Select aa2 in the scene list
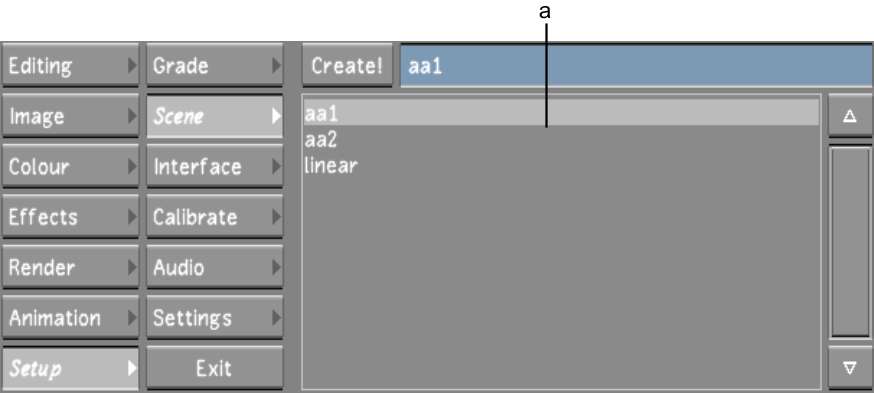 (x=561, y=140)
